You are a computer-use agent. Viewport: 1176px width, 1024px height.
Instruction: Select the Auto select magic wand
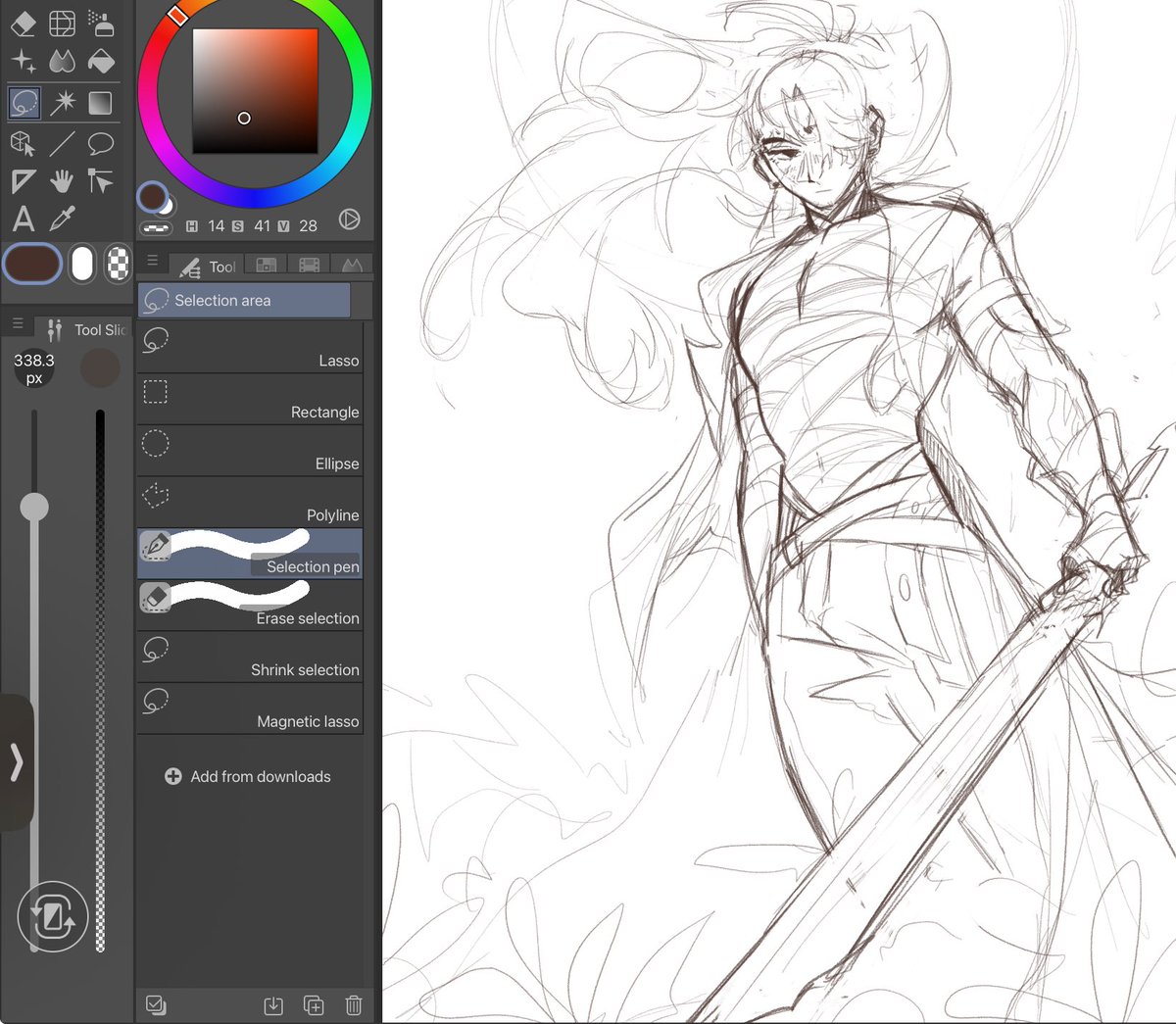coord(62,102)
